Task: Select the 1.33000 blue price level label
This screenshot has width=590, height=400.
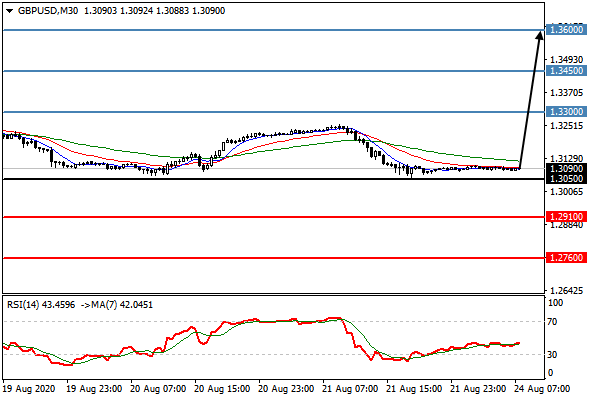Action: (x=566, y=112)
